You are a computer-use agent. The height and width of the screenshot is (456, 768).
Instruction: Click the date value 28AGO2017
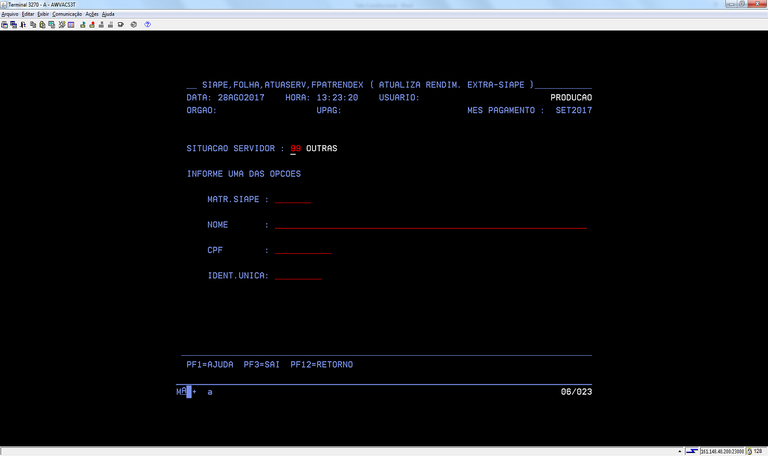tap(241, 97)
